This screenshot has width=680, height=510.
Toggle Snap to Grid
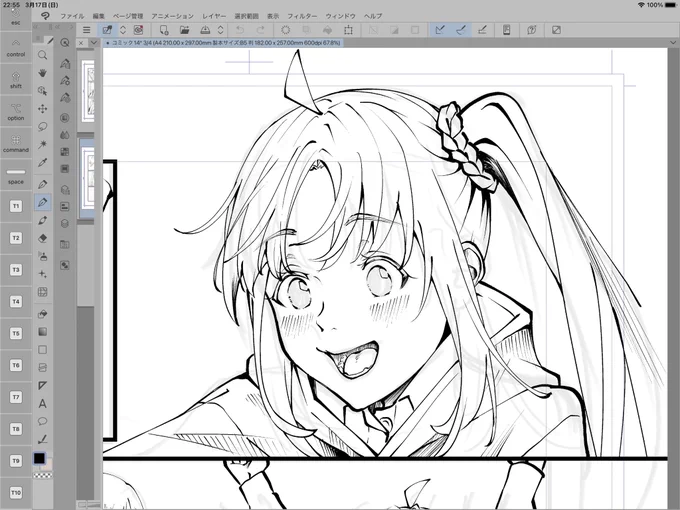482,30
